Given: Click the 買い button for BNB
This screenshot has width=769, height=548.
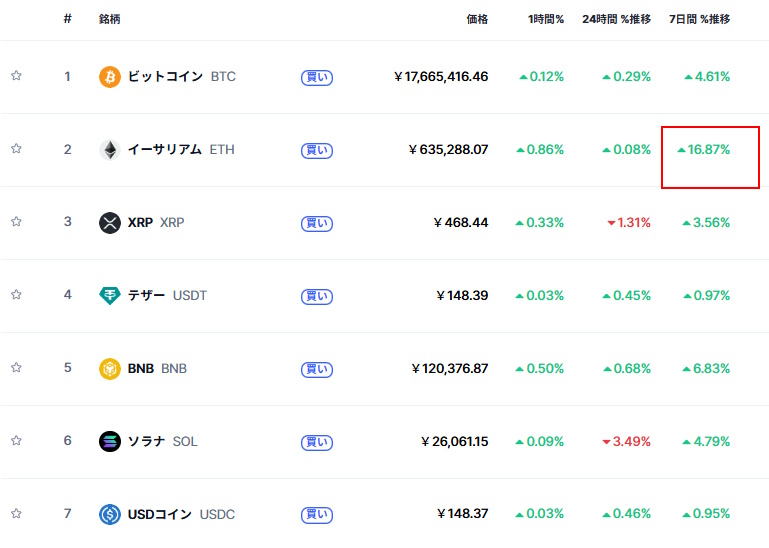Looking at the screenshot, I should click(x=317, y=369).
